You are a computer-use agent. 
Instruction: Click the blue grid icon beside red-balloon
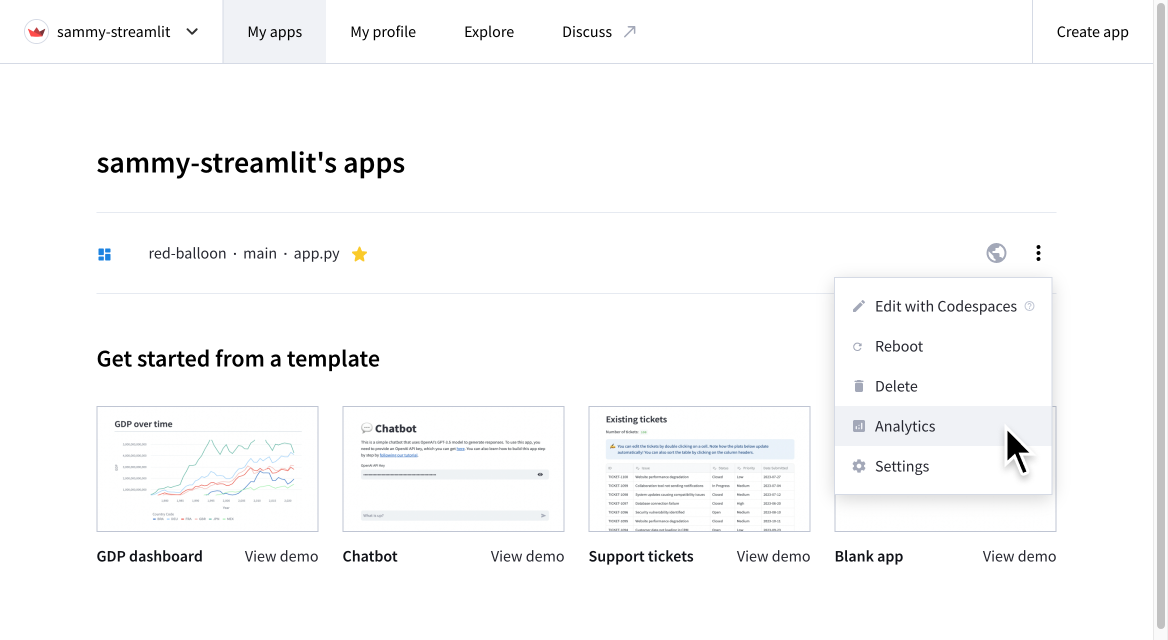coord(104,253)
